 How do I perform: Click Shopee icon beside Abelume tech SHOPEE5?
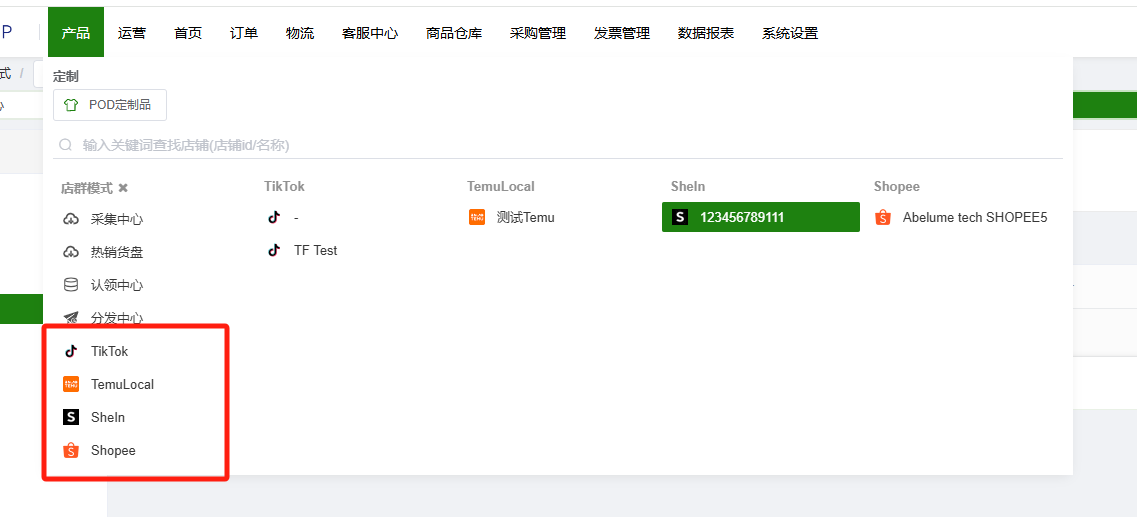pos(882,217)
